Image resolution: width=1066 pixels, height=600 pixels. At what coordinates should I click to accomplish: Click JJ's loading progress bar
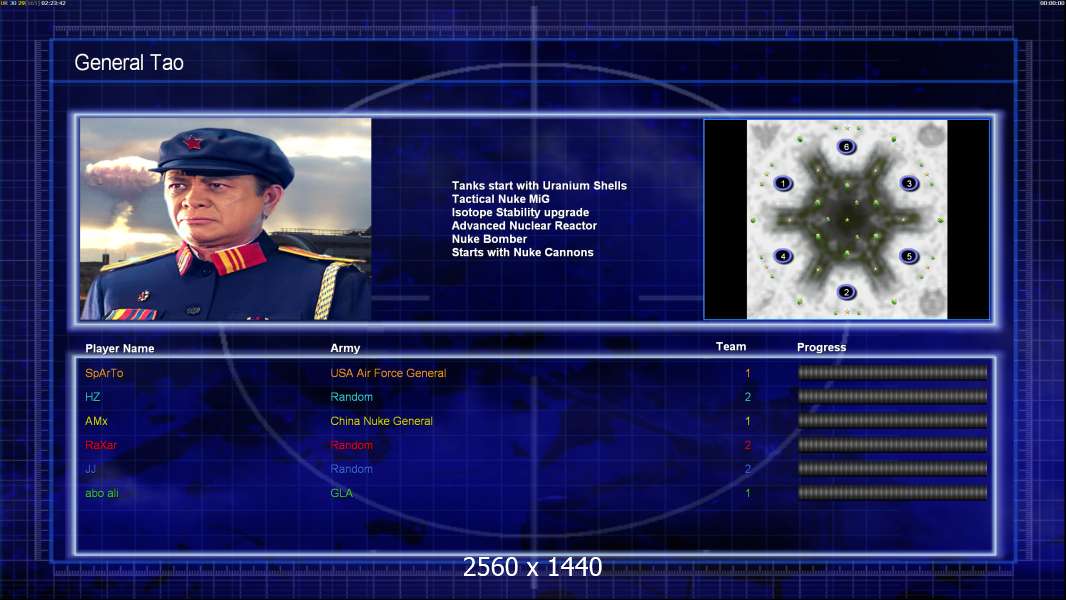(893, 469)
